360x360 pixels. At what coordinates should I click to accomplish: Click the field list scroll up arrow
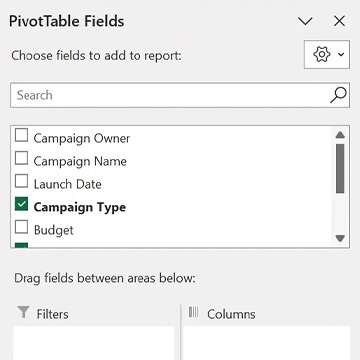[340, 135]
